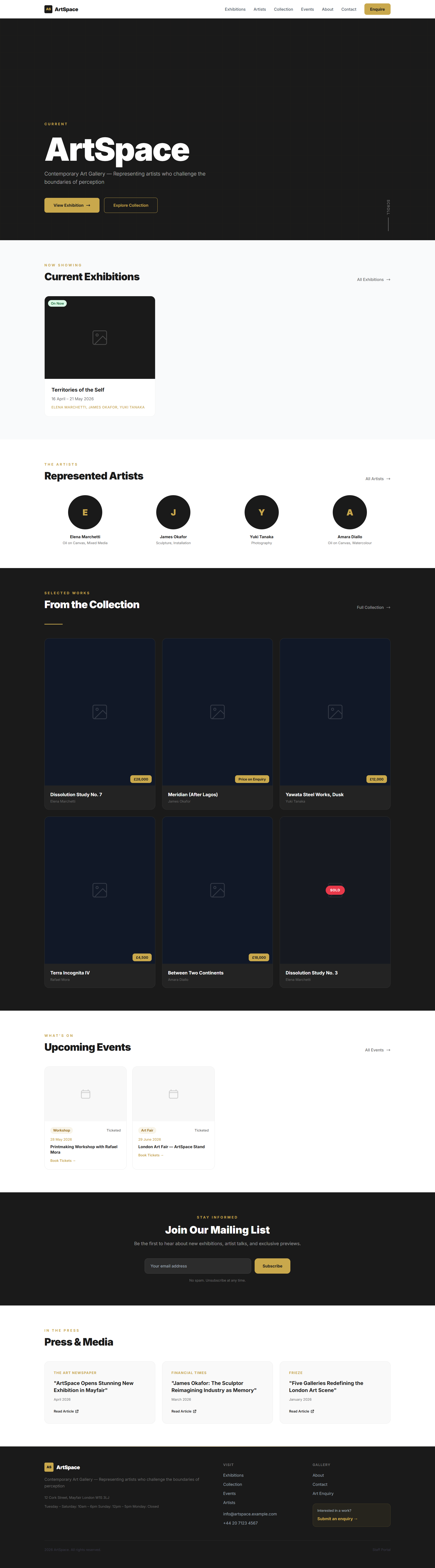Focus the Your email address field
This screenshot has width=435, height=1568.
(x=198, y=1266)
